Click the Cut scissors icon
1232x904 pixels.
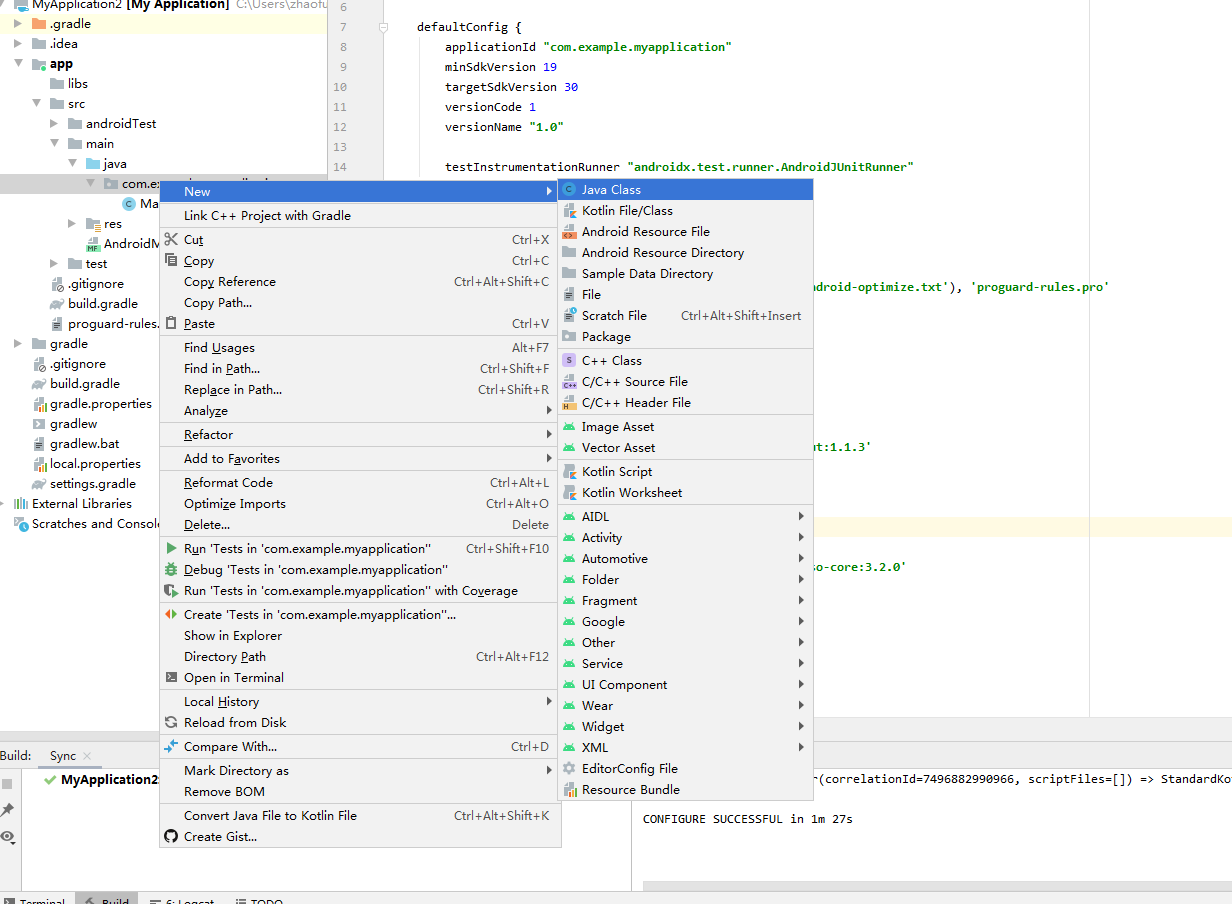[x=171, y=239]
